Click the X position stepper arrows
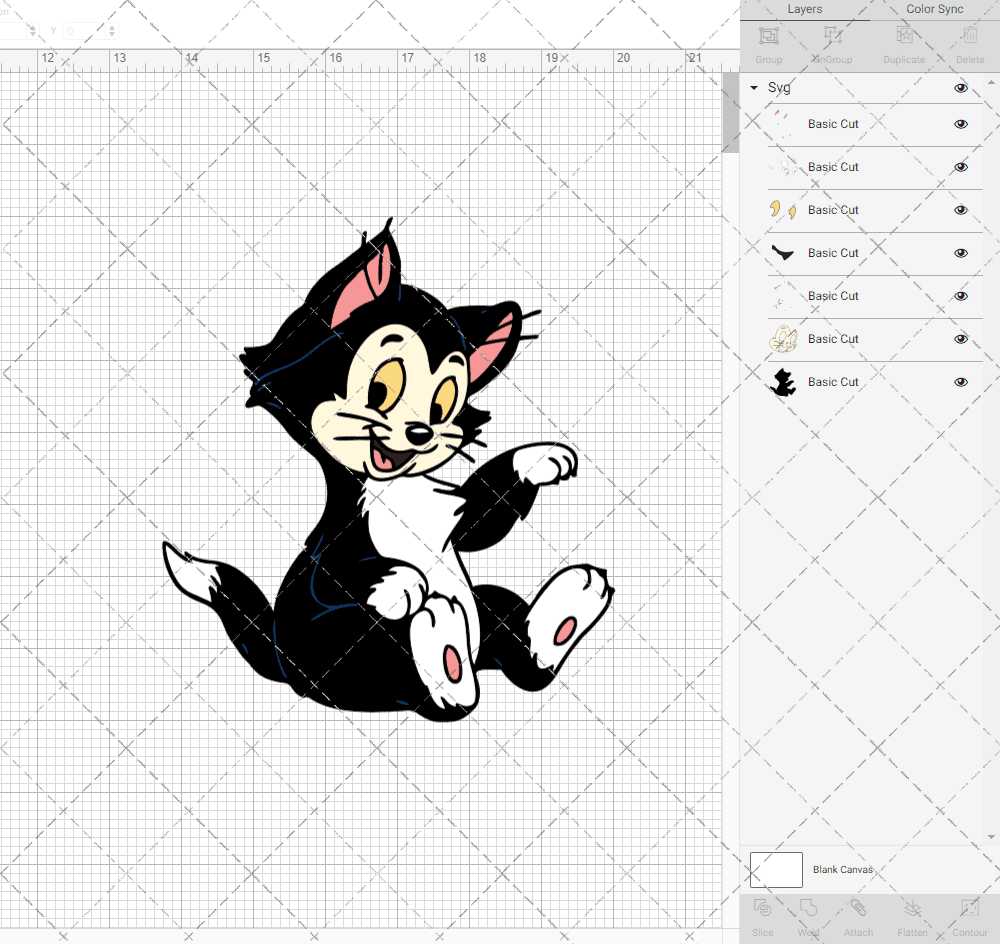The width and height of the screenshot is (1000, 944). (33, 31)
